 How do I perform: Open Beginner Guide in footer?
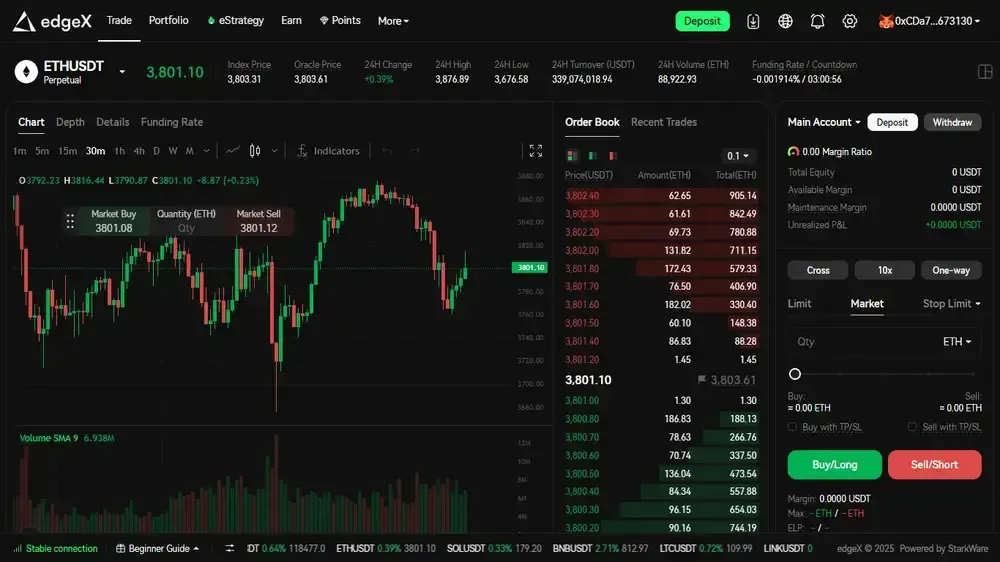158,548
